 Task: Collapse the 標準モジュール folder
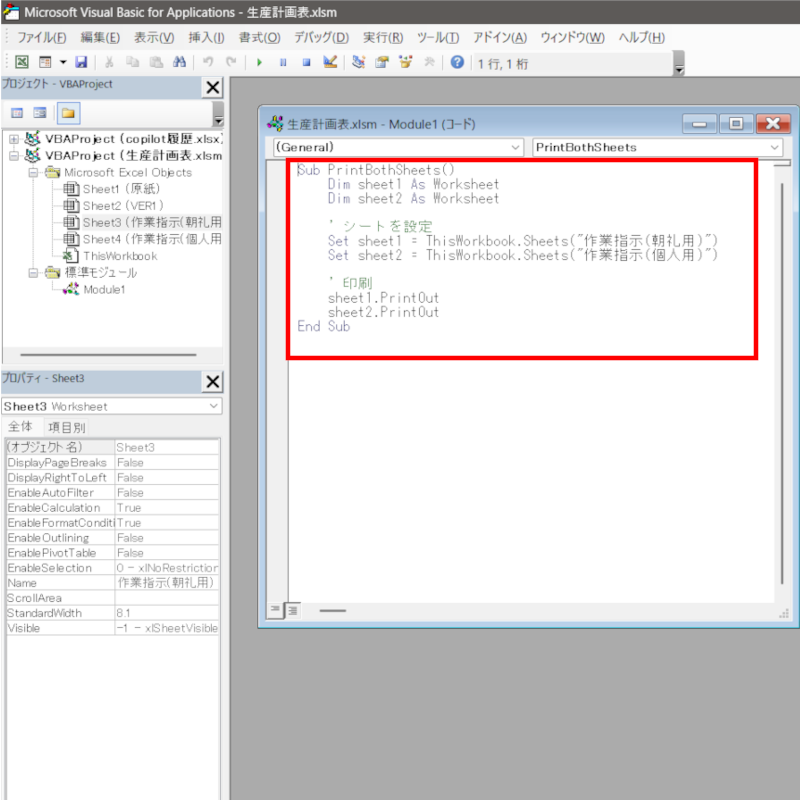click(x=33, y=272)
